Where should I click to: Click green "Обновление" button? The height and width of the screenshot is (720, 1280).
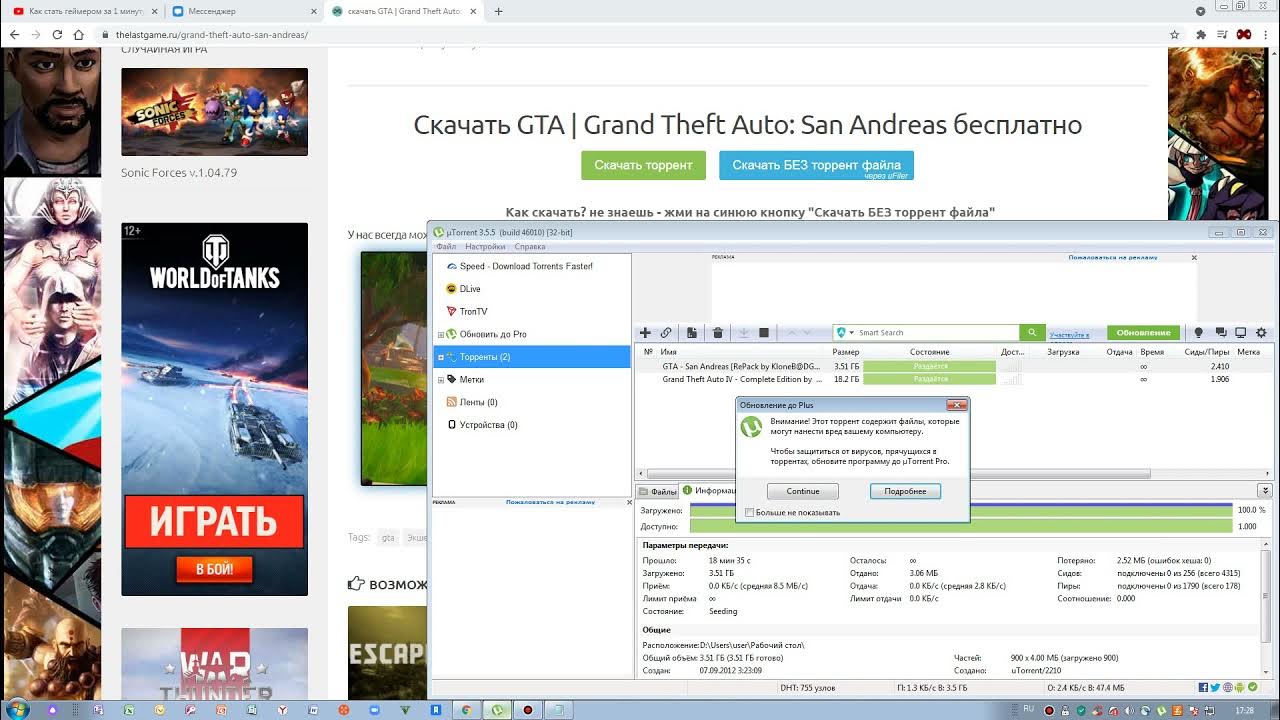click(x=1143, y=333)
